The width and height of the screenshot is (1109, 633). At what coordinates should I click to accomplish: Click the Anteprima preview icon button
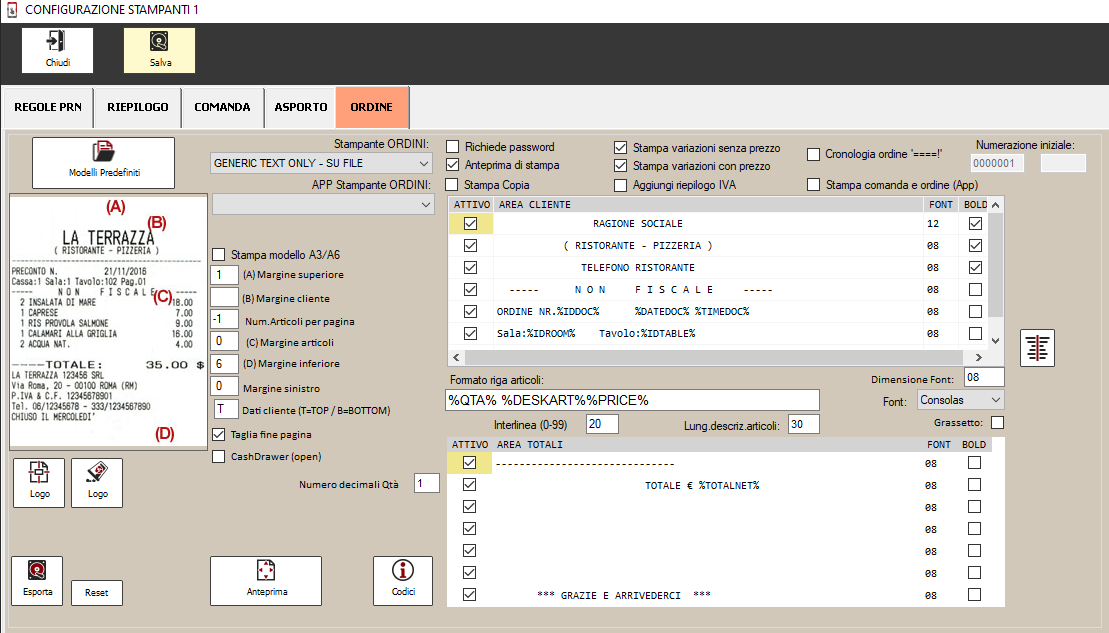[266, 581]
